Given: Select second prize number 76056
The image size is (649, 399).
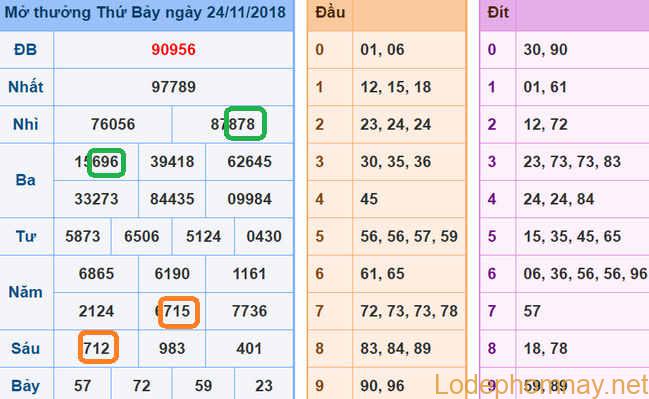Looking at the screenshot, I should pyautogui.click(x=113, y=124).
